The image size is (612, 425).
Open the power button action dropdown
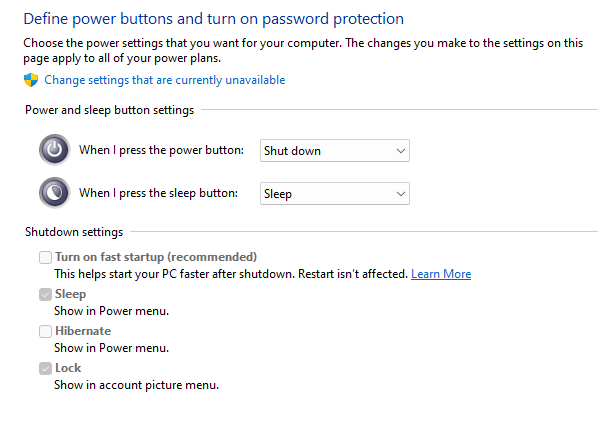pyautogui.click(x=334, y=151)
